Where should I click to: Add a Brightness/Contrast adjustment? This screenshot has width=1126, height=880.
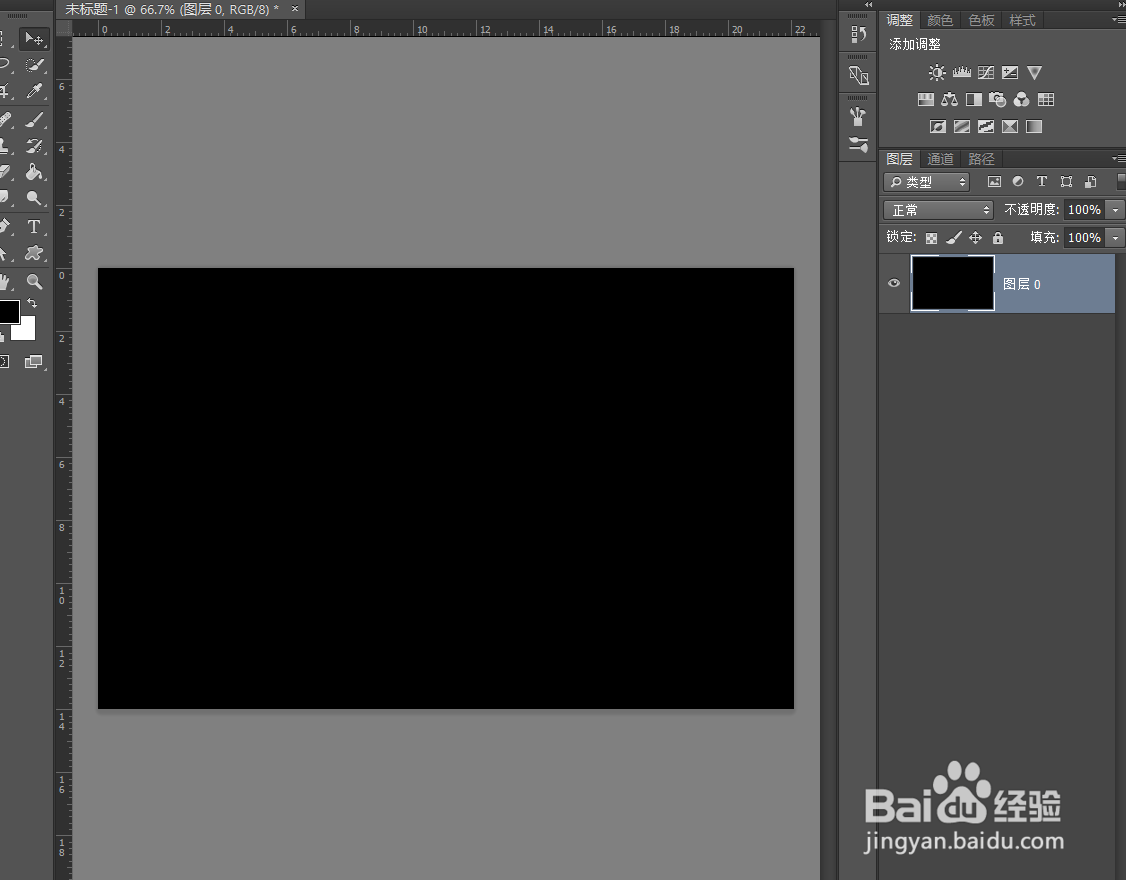pyautogui.click(x=937, y=73)
